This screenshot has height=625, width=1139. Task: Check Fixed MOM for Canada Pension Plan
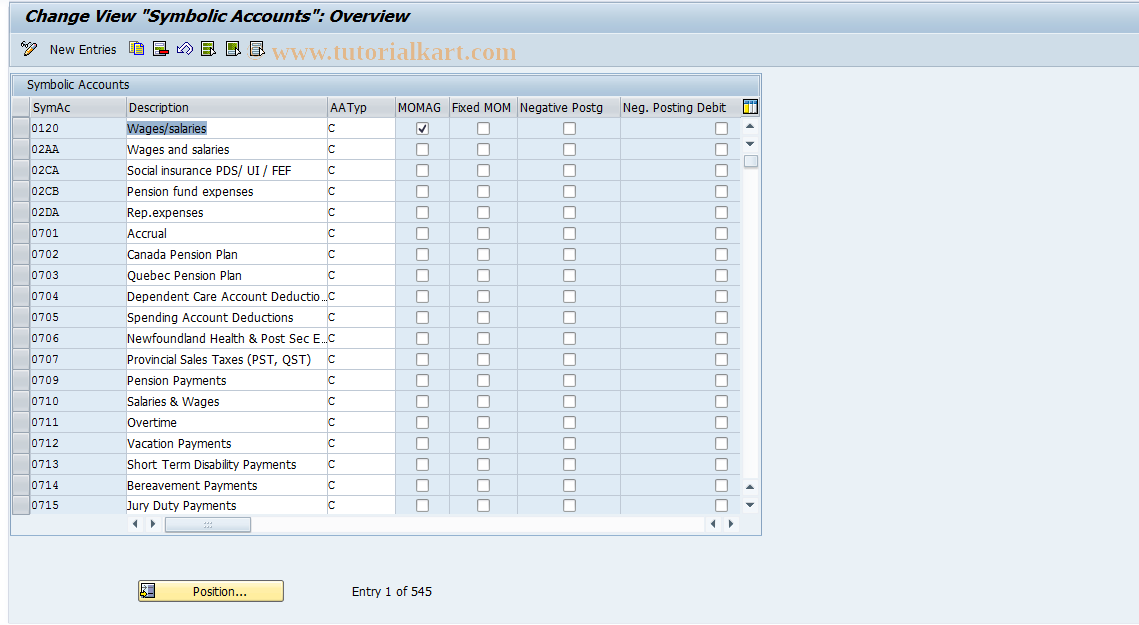[x=483, y=255]
